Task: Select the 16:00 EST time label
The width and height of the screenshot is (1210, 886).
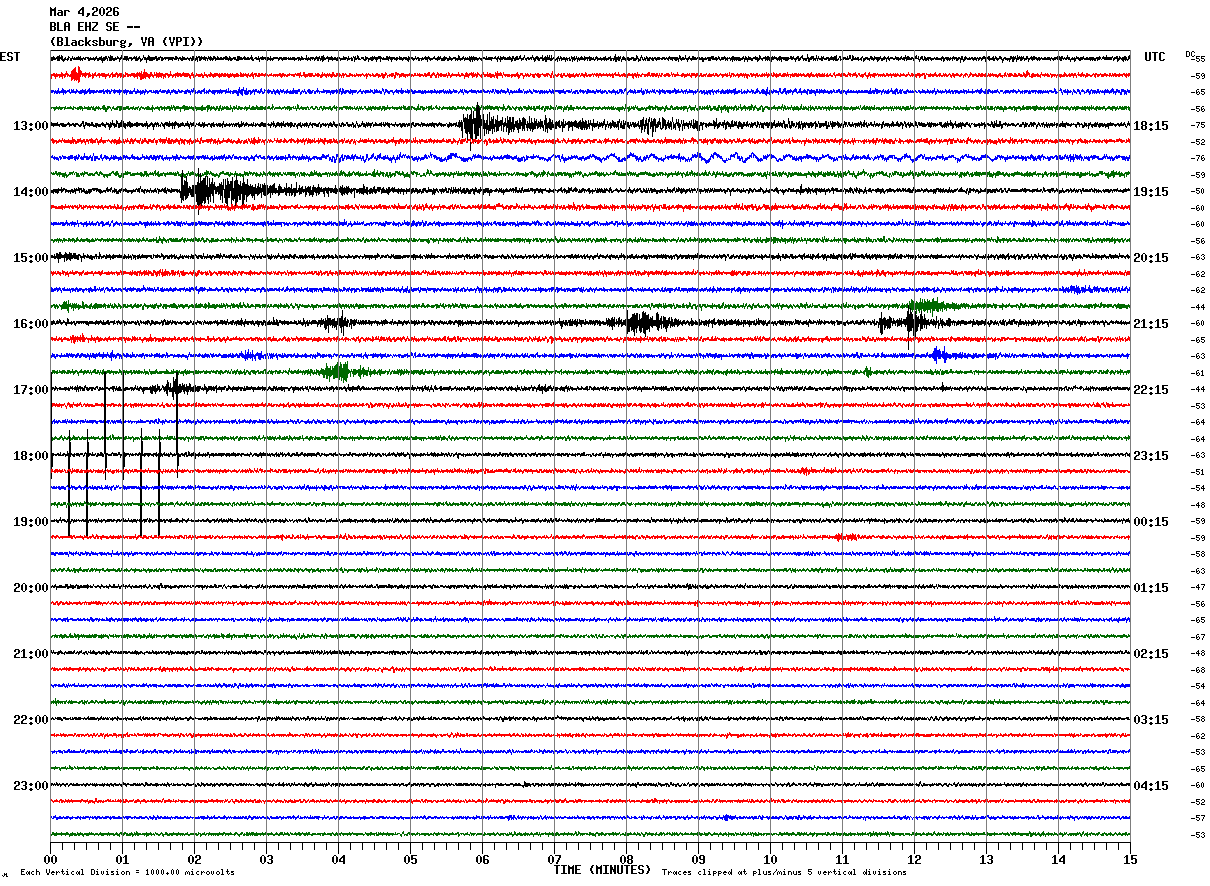Action: (30, 324)
